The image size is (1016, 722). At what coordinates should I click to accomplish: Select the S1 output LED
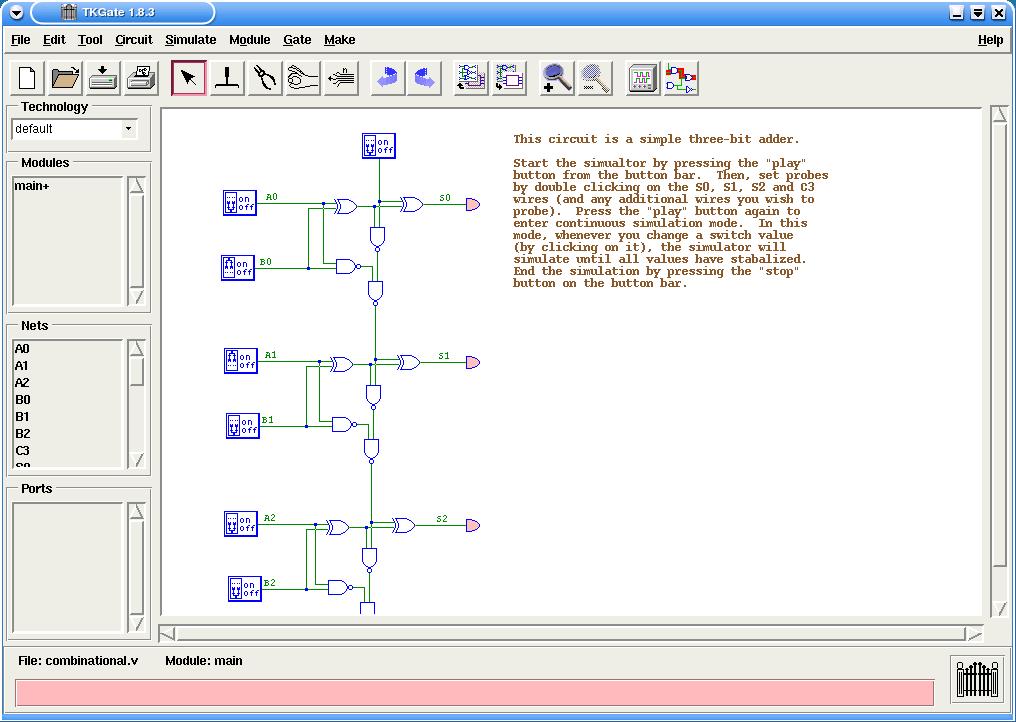[x=473, y=362]
